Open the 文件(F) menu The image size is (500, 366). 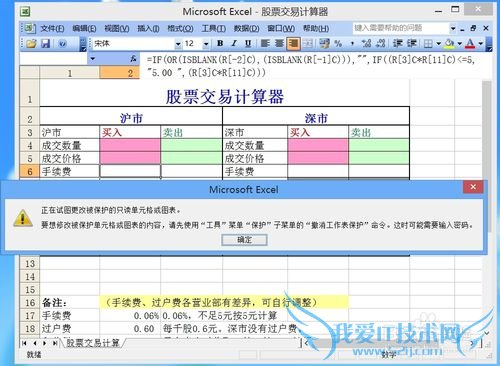click(52, 28)
